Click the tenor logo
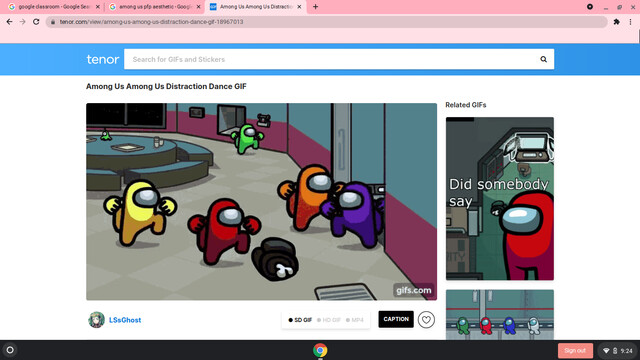This screenshot has width=640, height=360. pos(103,60)
